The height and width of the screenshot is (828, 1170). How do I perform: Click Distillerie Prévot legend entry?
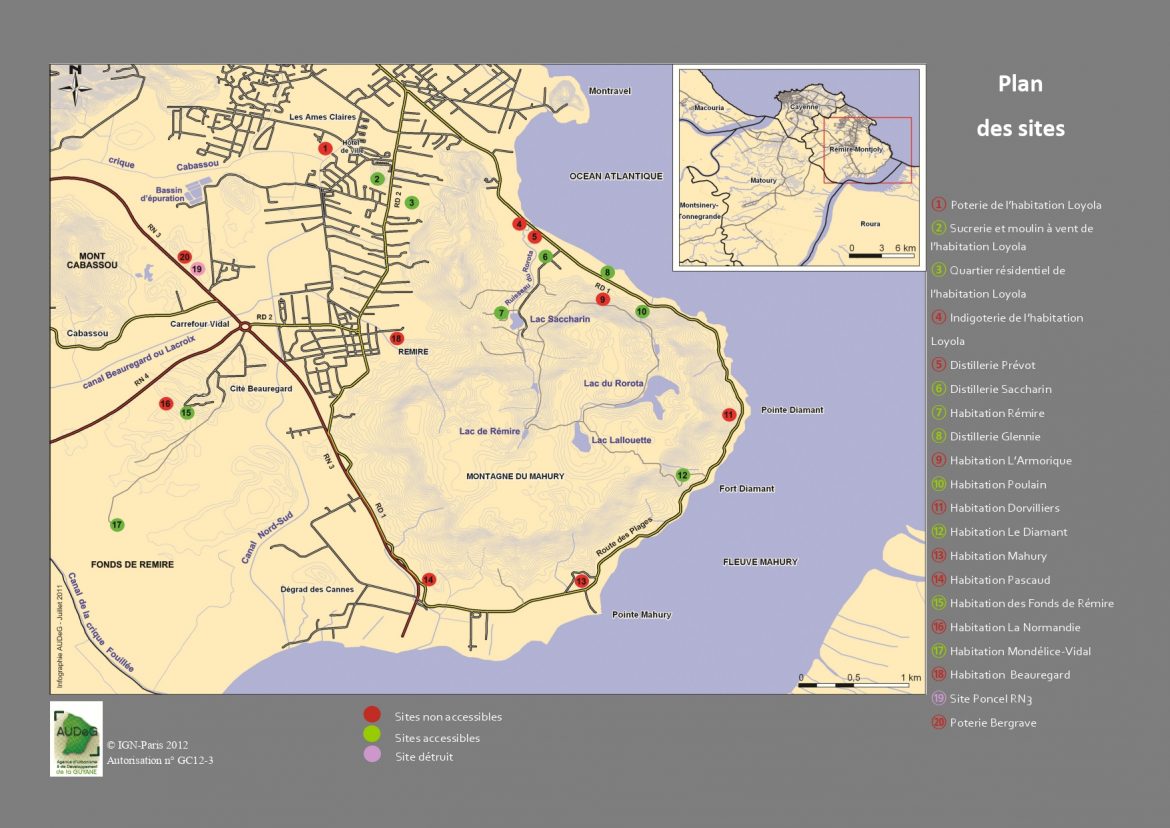click(992, 365)
